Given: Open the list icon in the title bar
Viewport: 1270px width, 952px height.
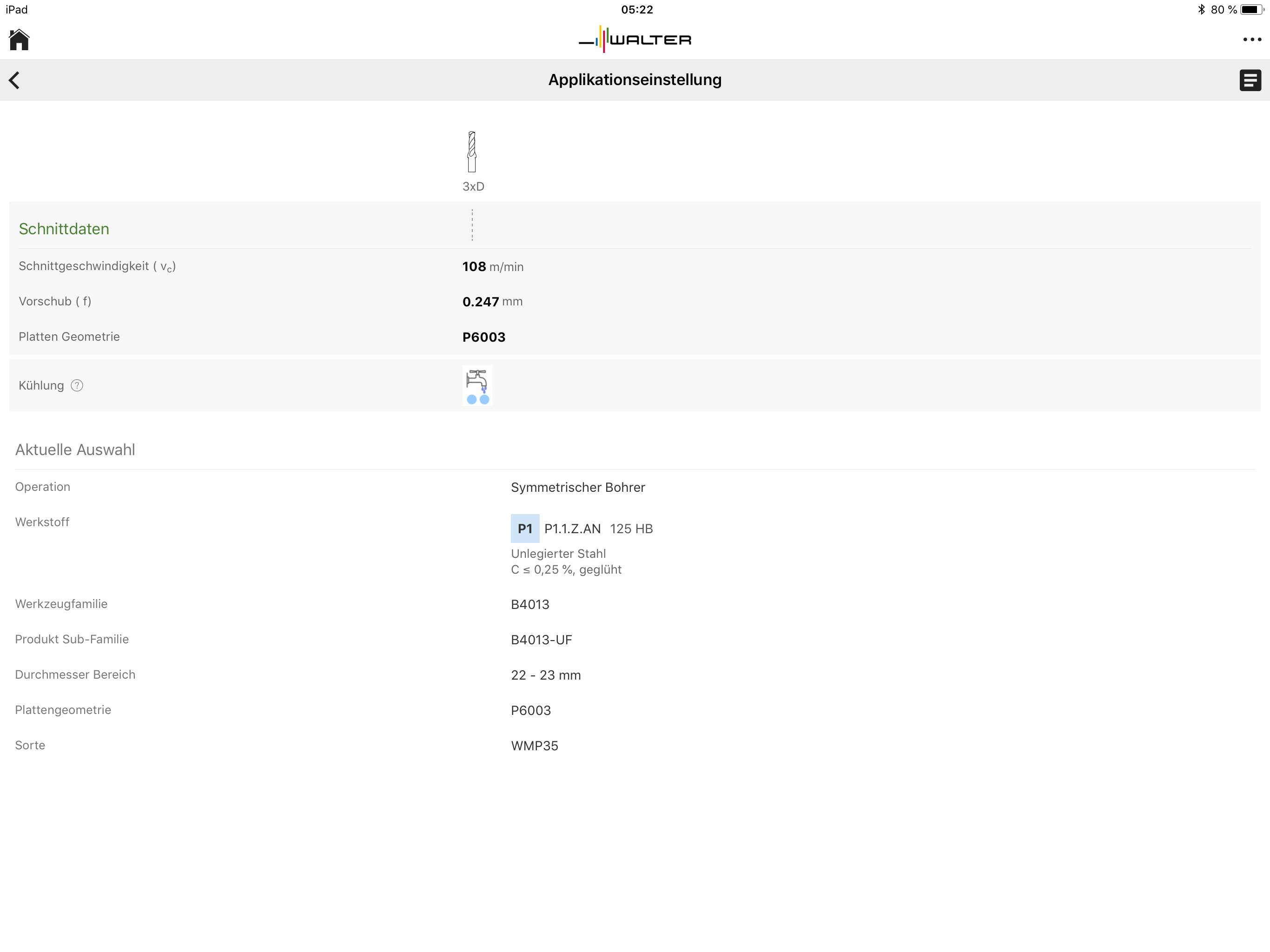Looking at the screenshot, I should coord(1250,80).
